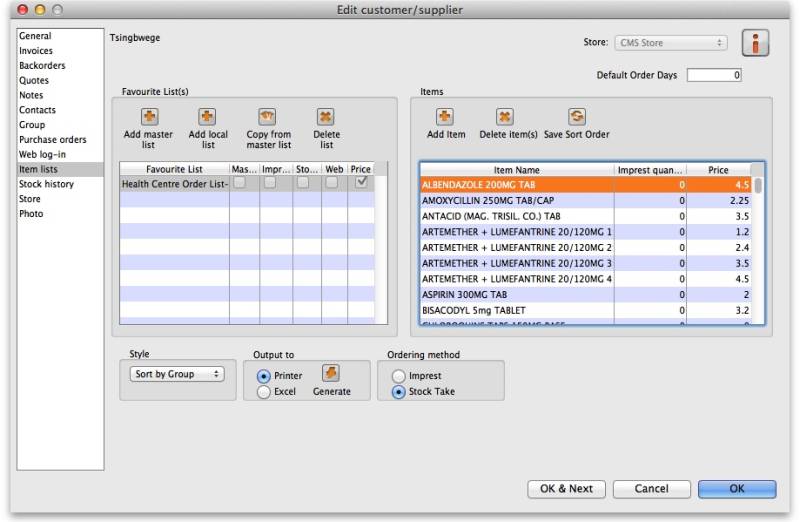The image size is (800, 522).
Task: Select the Imprest ordering method
Action: click(399, 376)
